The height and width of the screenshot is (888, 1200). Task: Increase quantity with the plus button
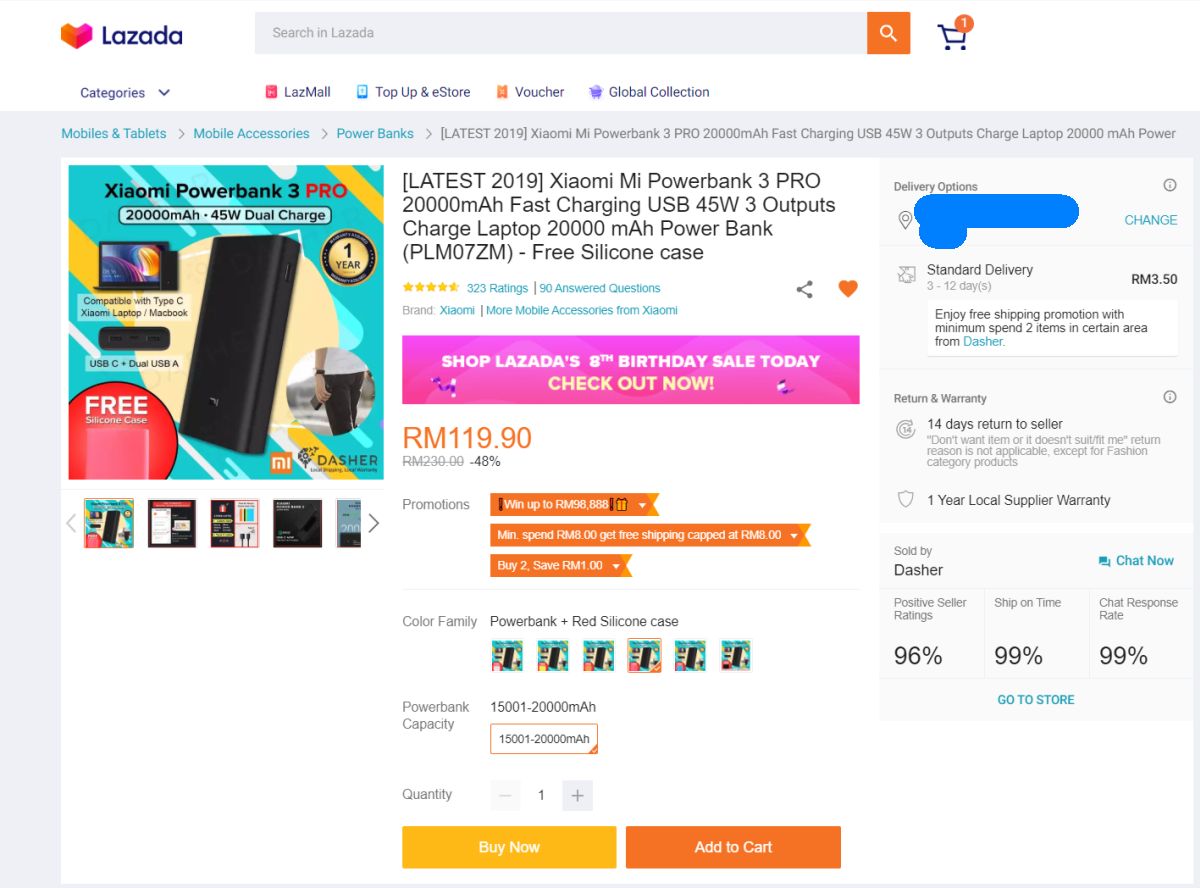click(x=577, y=796)
